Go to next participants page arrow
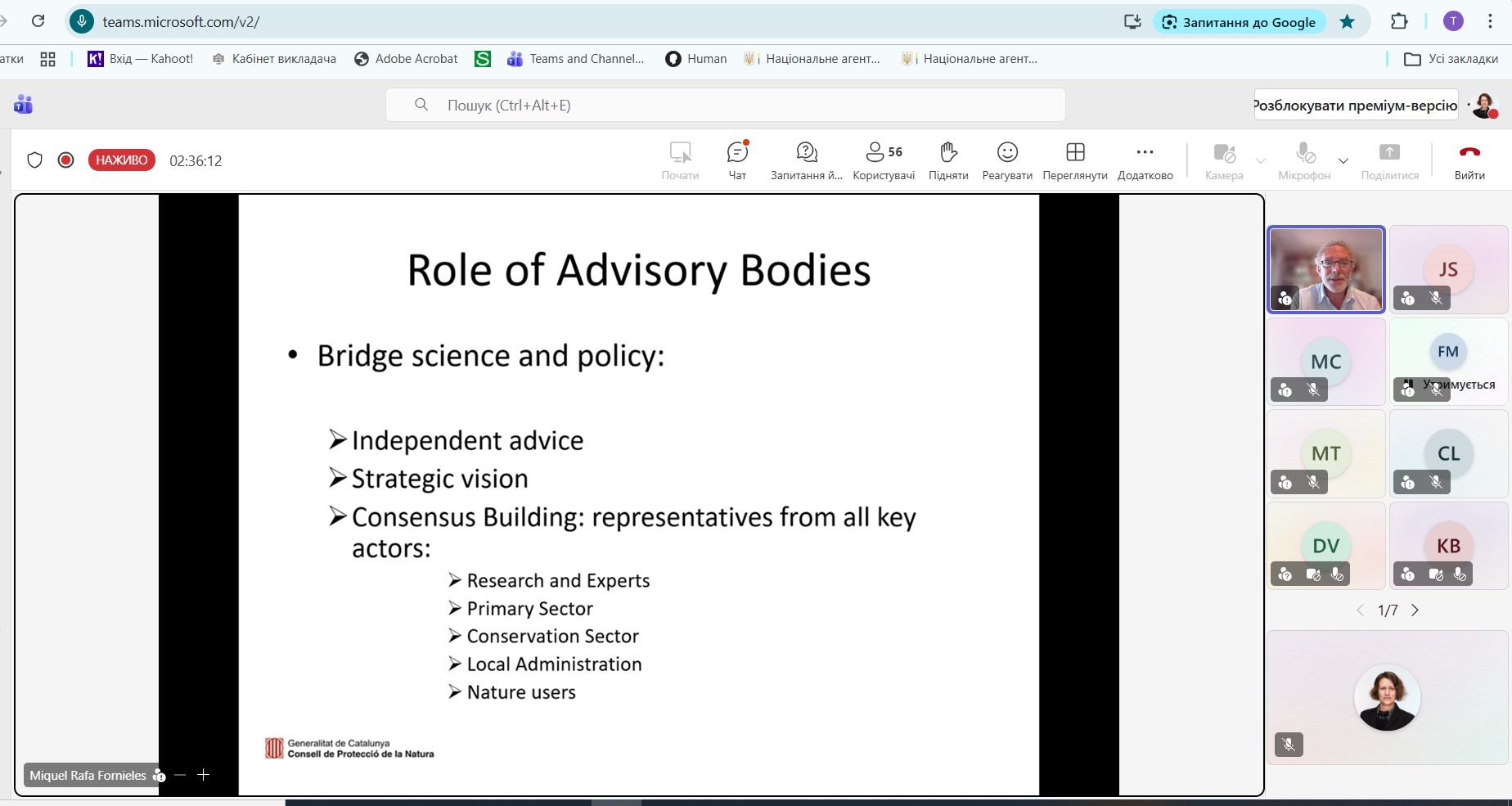1512x806 pixels. 1415,610
